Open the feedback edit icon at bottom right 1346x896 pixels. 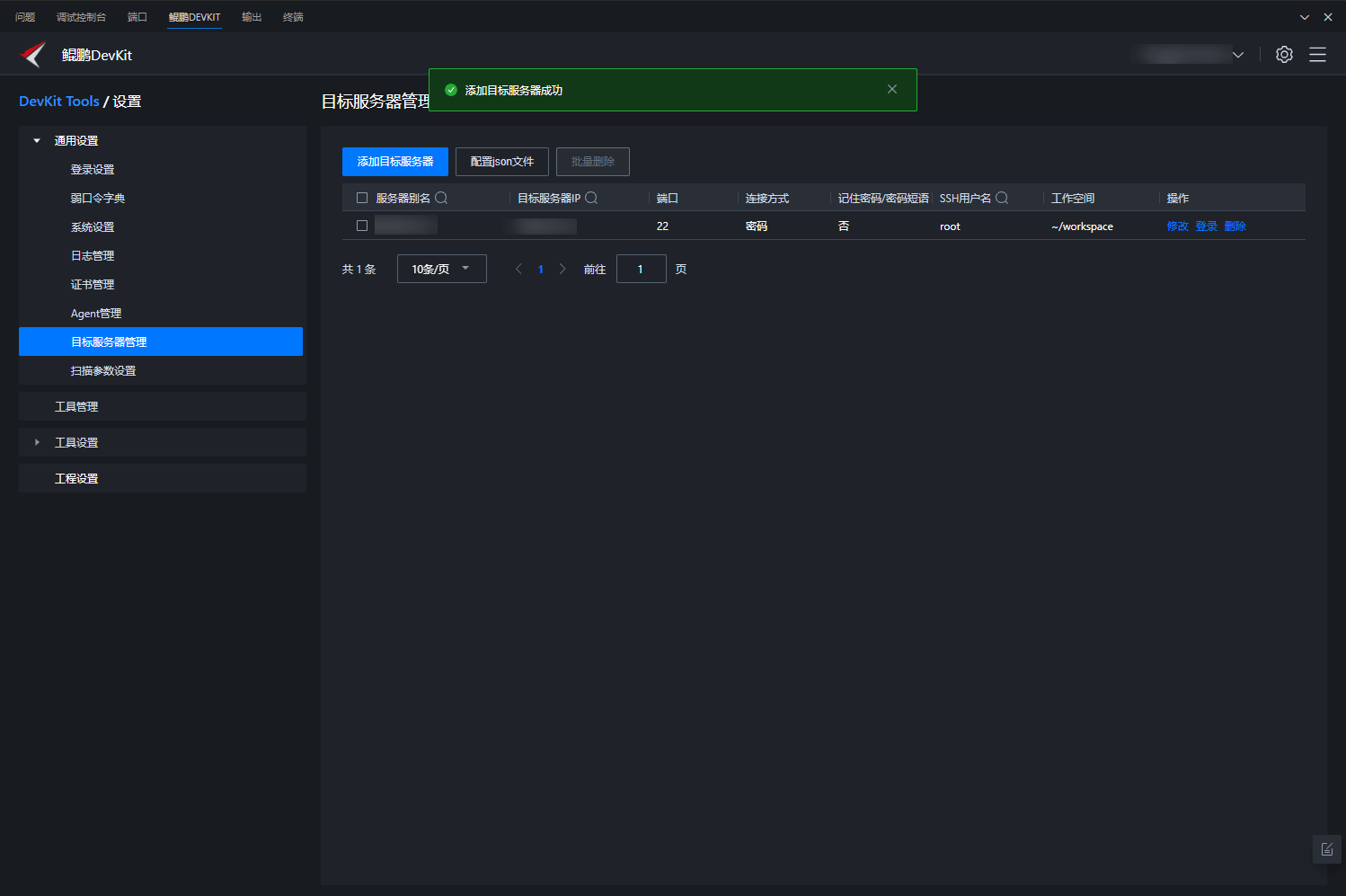coord(1327,849)
